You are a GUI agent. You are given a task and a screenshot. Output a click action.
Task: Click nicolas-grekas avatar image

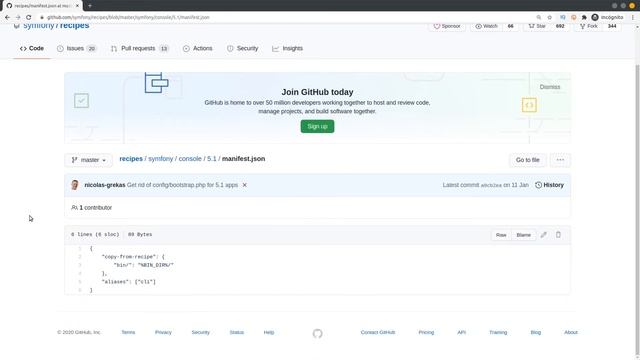coord(75,185)
